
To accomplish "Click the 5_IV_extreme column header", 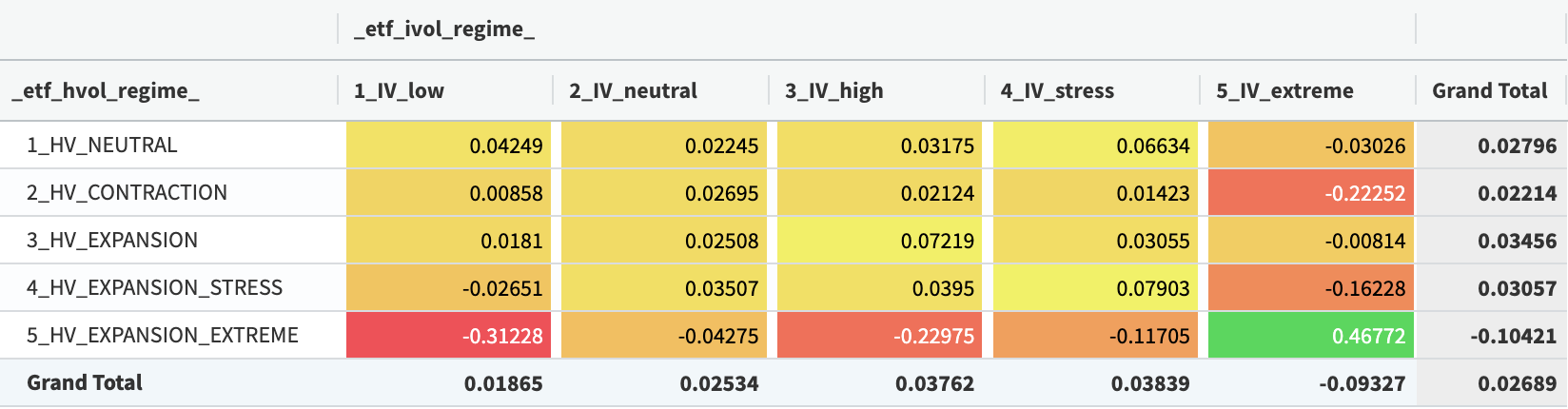I will (x=1284, y=91).
